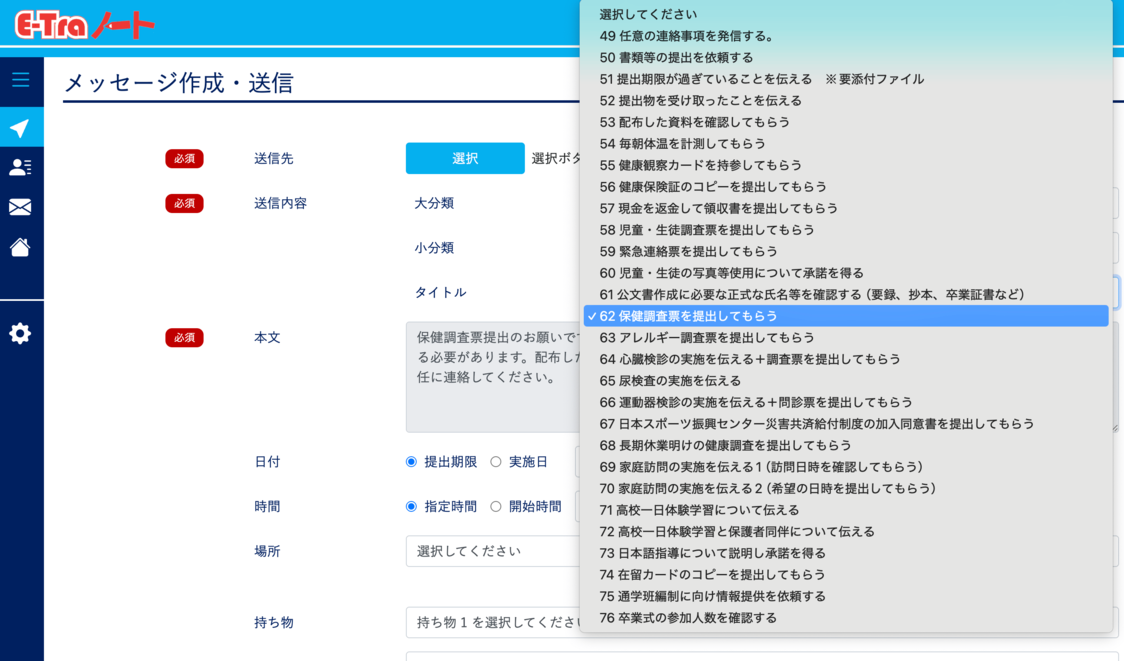Select option 50 書類等の提出を依頼する

click(x=846, y=57)
